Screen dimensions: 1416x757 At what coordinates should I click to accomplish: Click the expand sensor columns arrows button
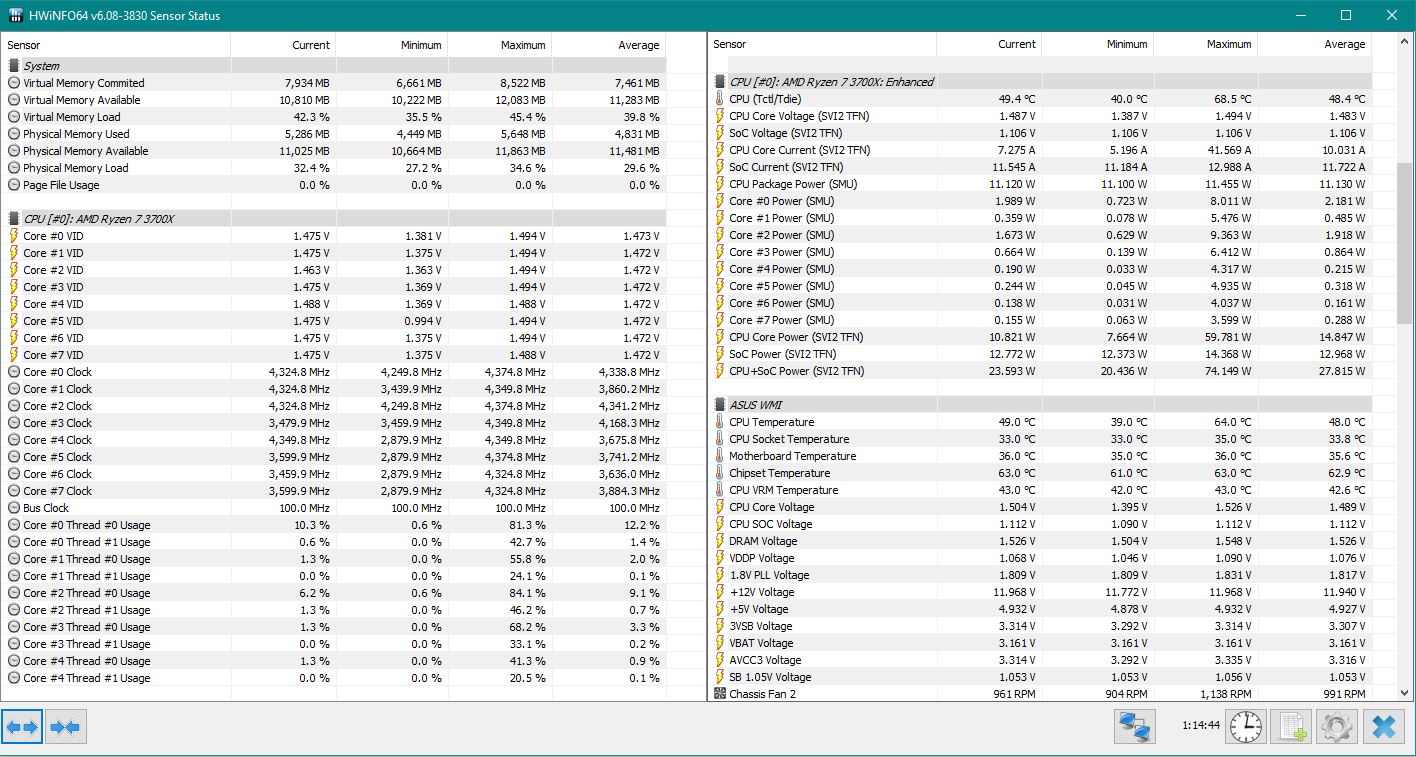click(22, 727)
